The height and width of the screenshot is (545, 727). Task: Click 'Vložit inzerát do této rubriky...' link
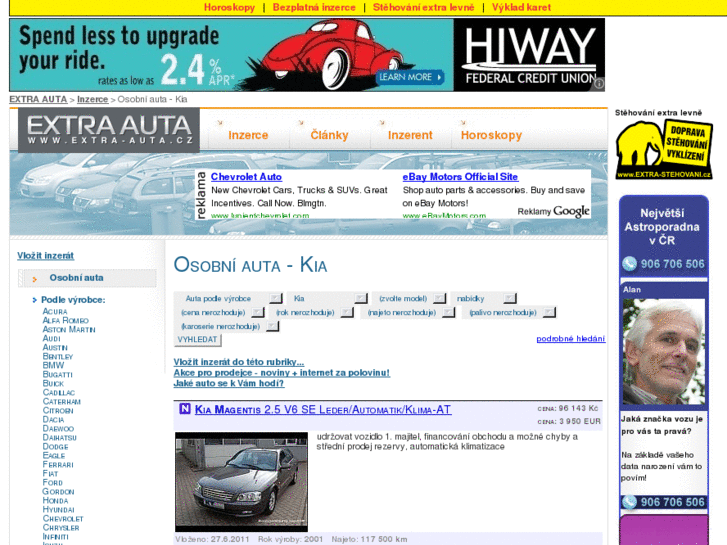[239, 362]
